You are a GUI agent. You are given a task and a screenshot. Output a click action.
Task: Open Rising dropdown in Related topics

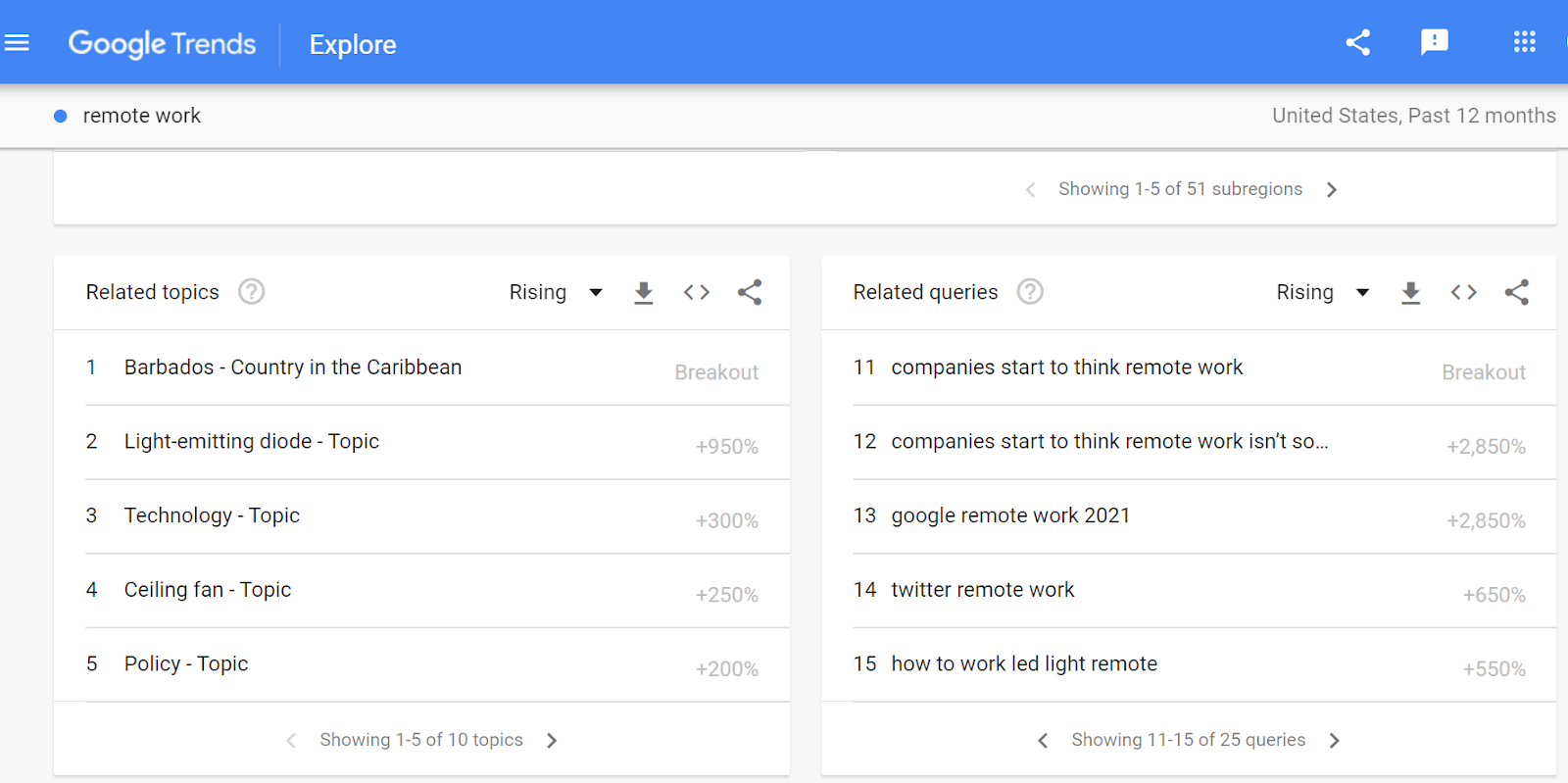coord(556,292)
